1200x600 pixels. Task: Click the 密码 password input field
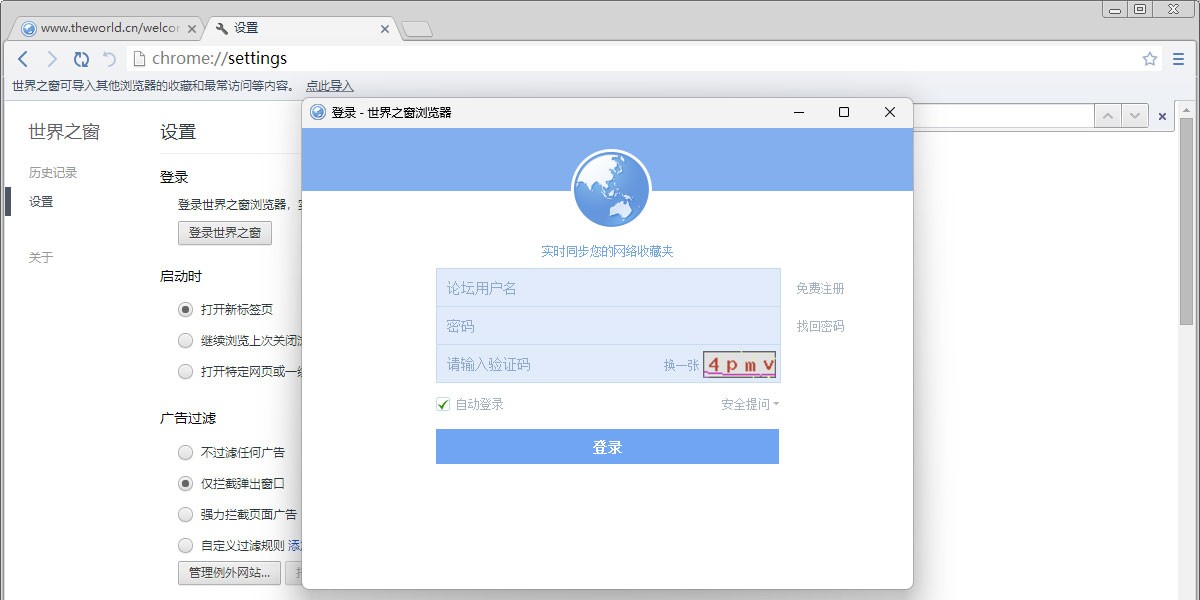point(600,325)
